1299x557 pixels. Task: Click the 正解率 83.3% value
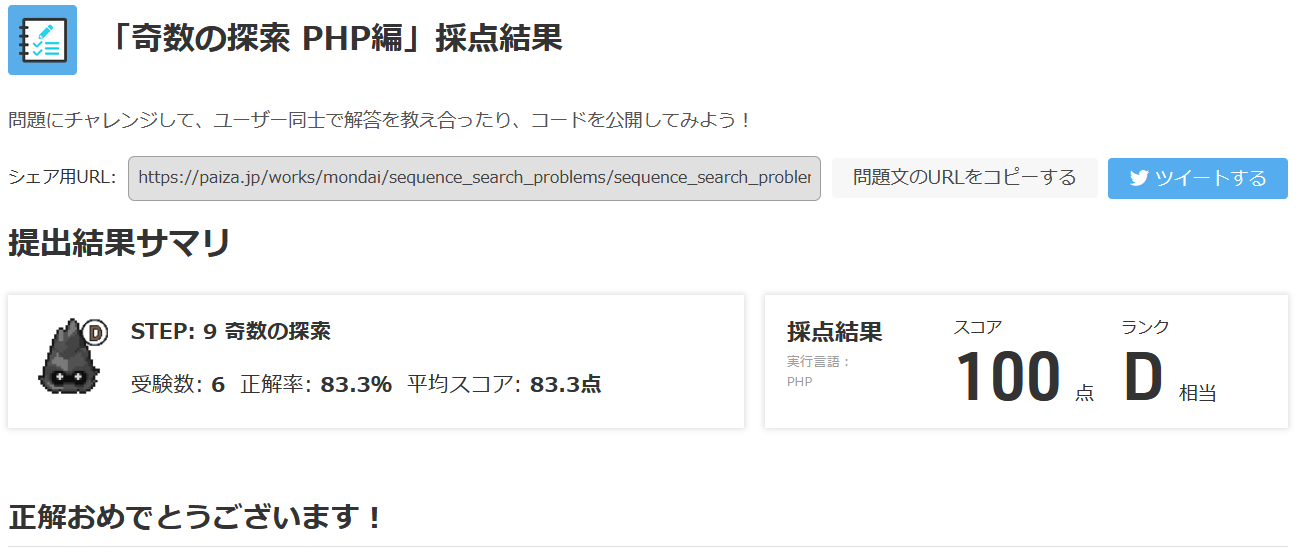tap(355, 384)
